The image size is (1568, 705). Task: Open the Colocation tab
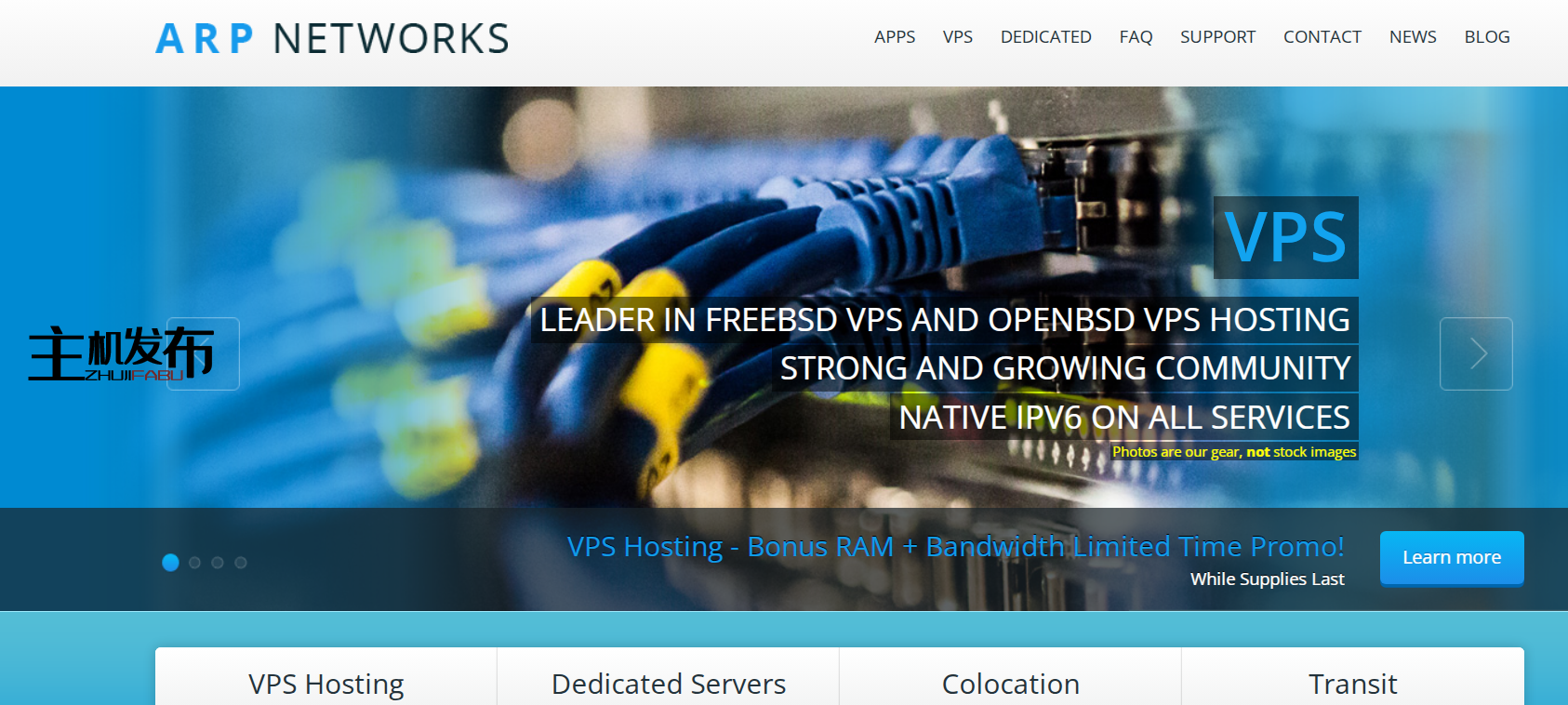[x=1011, y=684]
